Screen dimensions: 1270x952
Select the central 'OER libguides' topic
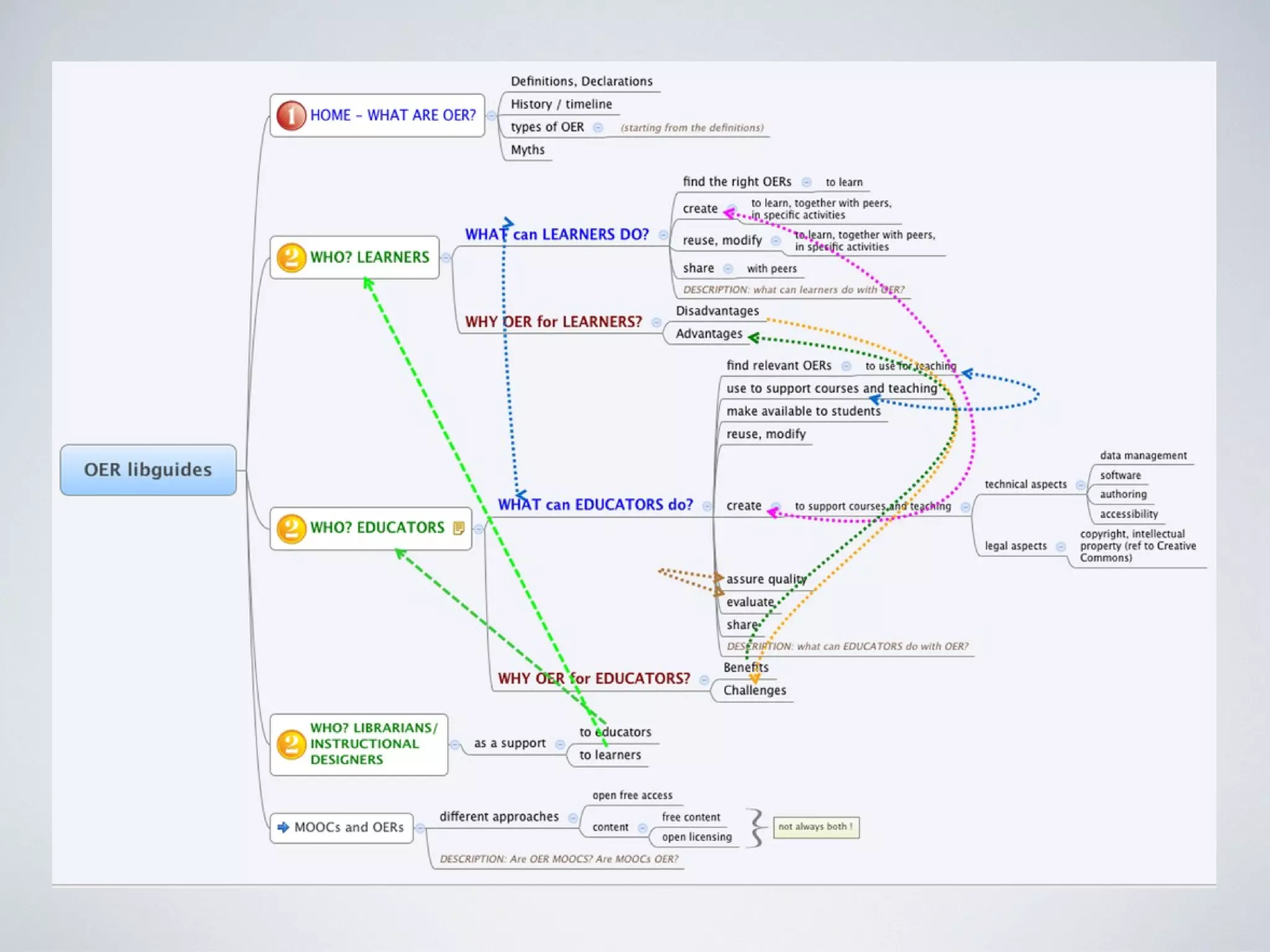[x=148, y=470]
